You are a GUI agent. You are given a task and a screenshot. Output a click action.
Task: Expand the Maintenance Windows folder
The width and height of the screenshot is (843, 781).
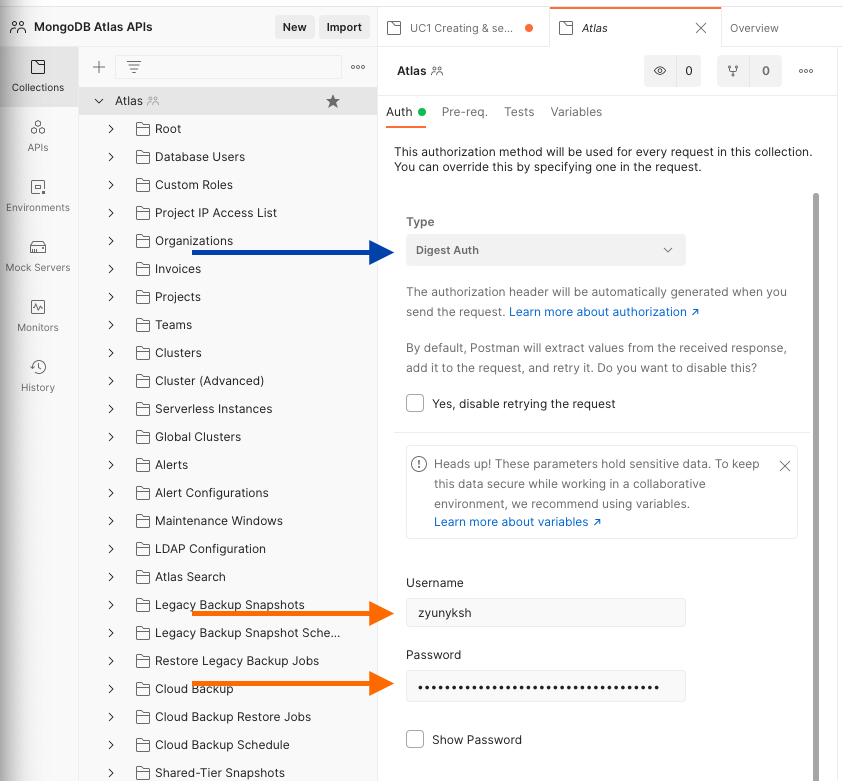(111, 521)
